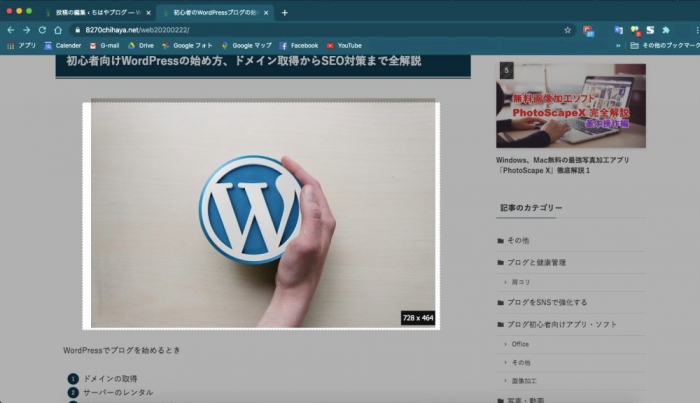Open the YouTube bookmark

pyautogui.click(x=344, y=46)
